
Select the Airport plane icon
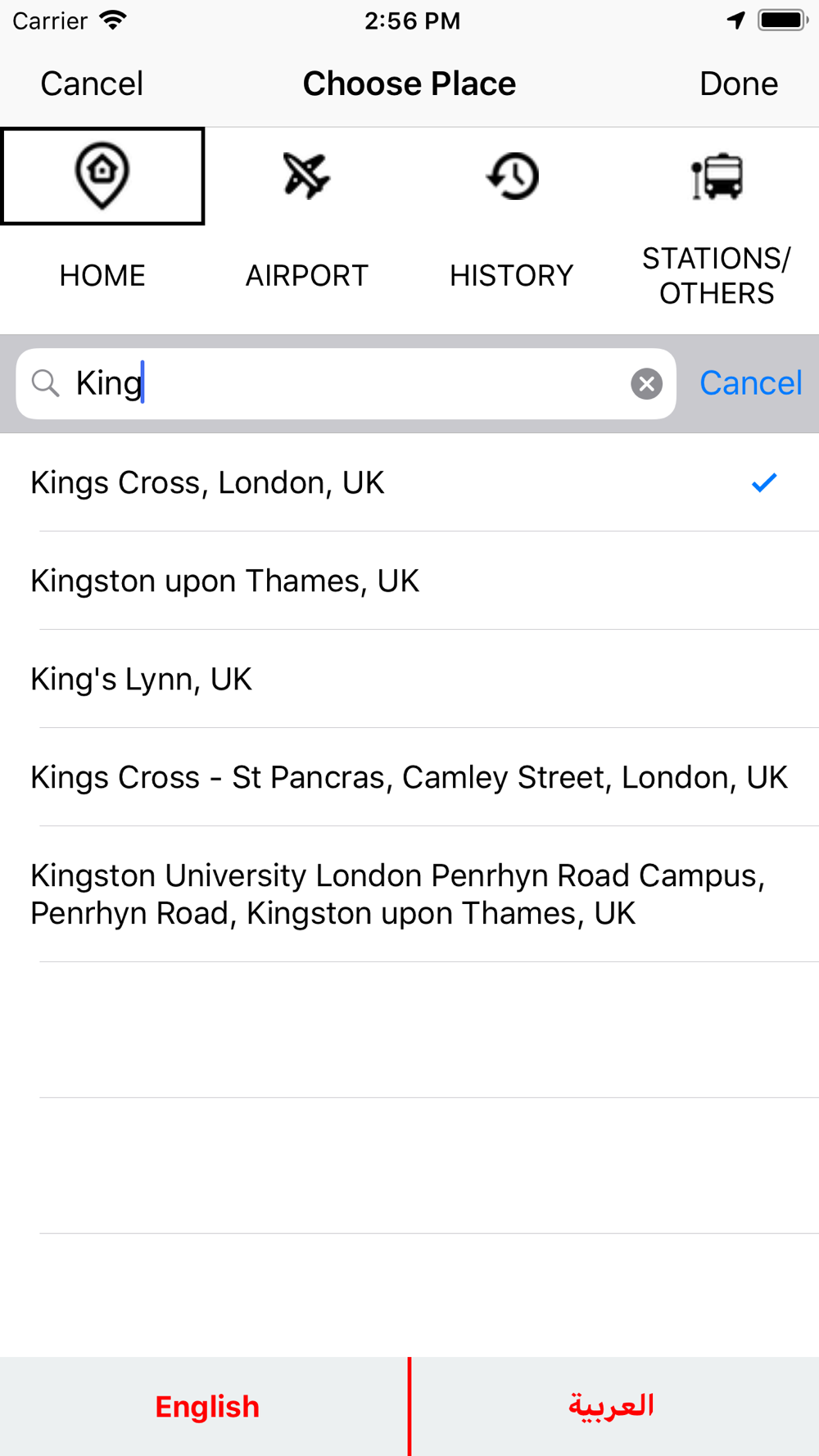pos(306,175)
